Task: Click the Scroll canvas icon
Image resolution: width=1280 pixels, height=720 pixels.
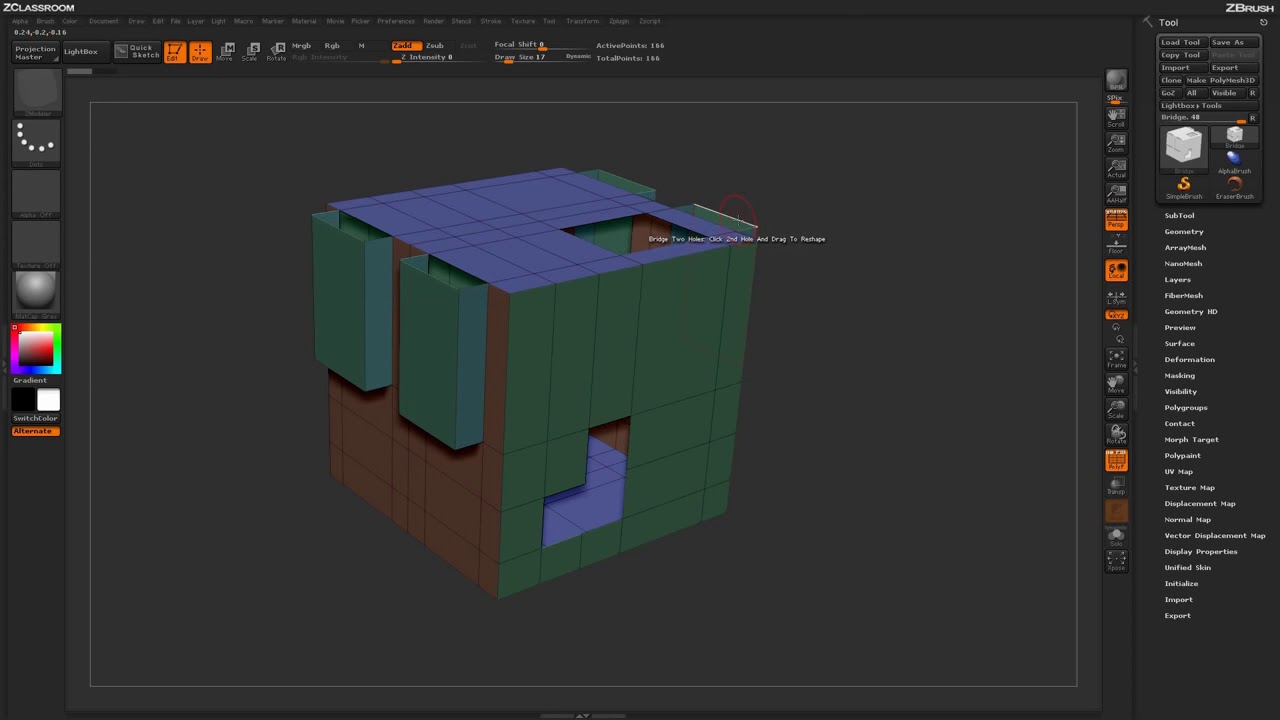Action: click(1116, 117)
